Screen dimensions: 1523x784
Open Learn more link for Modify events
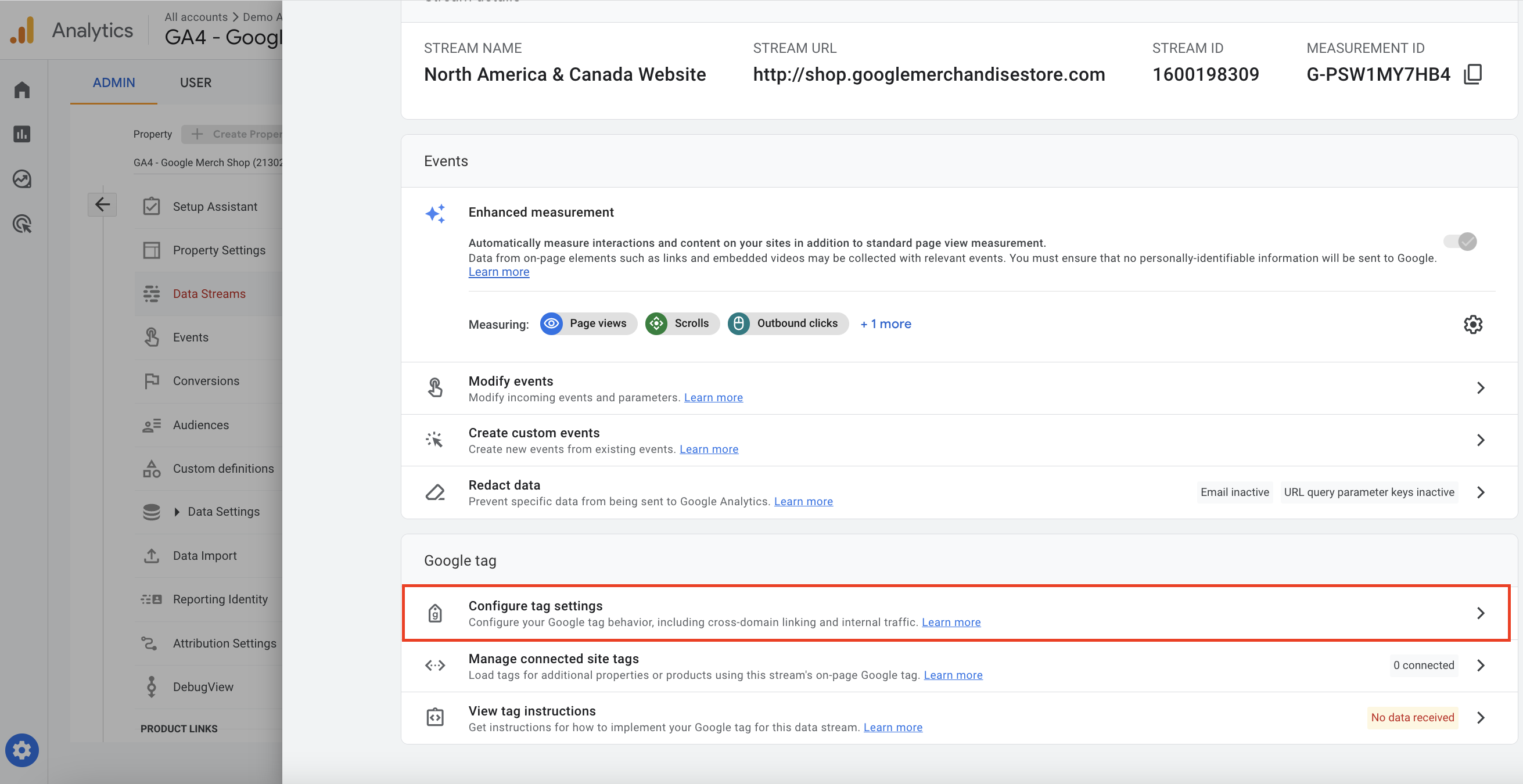(713, 397)
